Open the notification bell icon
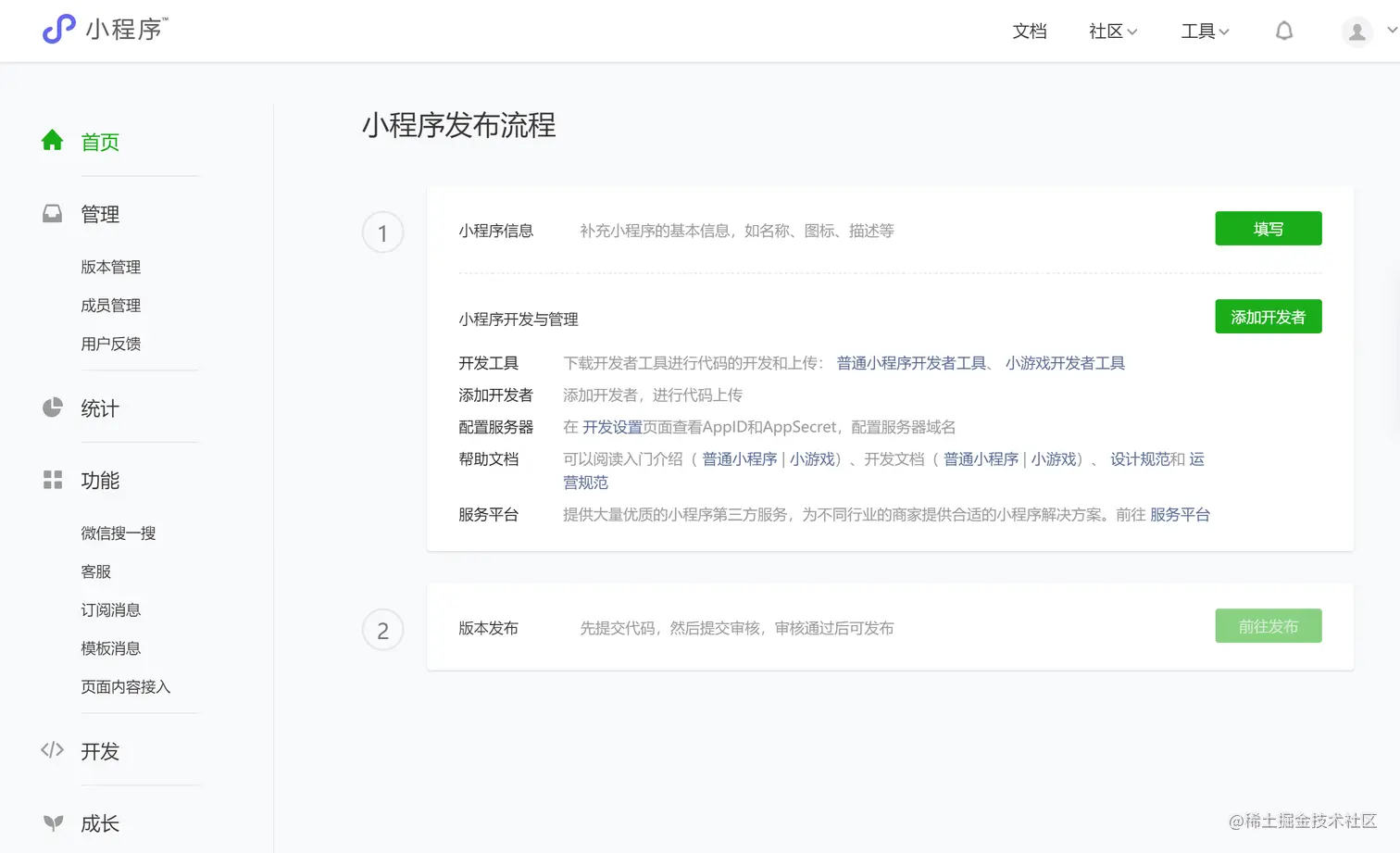The width and height of the screenshot is (1400, 853). click(x=1284, y=31)
